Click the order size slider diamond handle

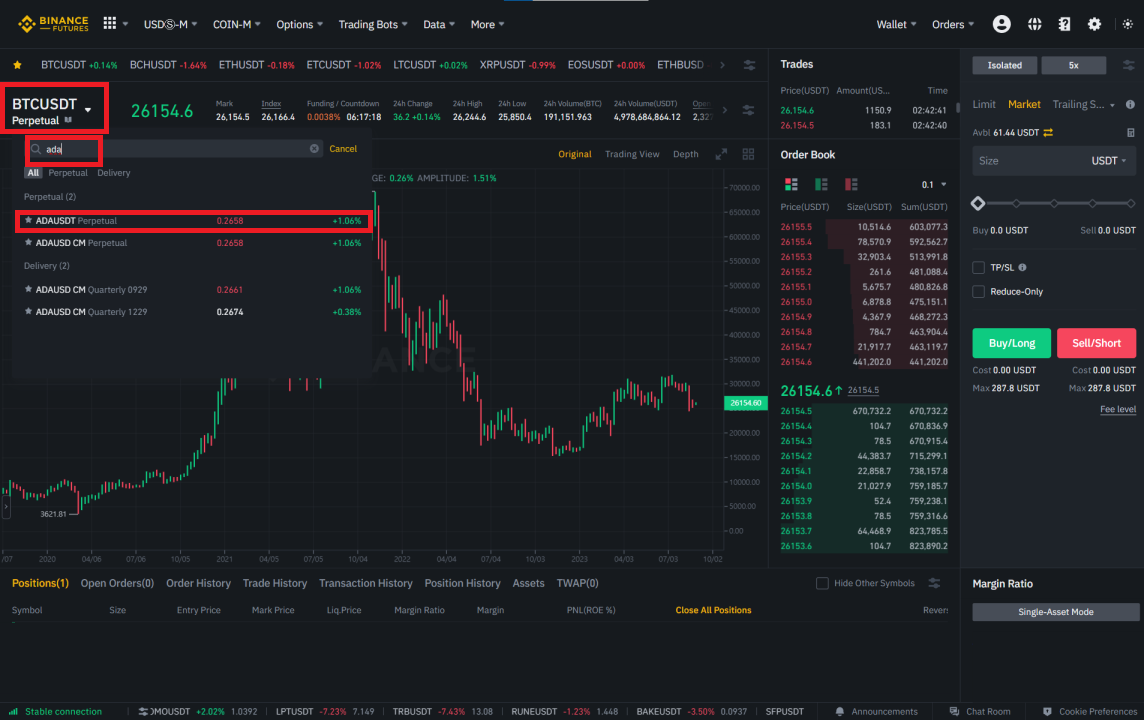point(978,204)
